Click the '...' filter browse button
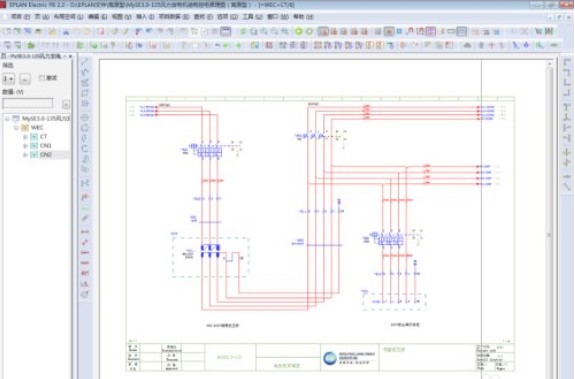The image size is (575, 379). 25,78
